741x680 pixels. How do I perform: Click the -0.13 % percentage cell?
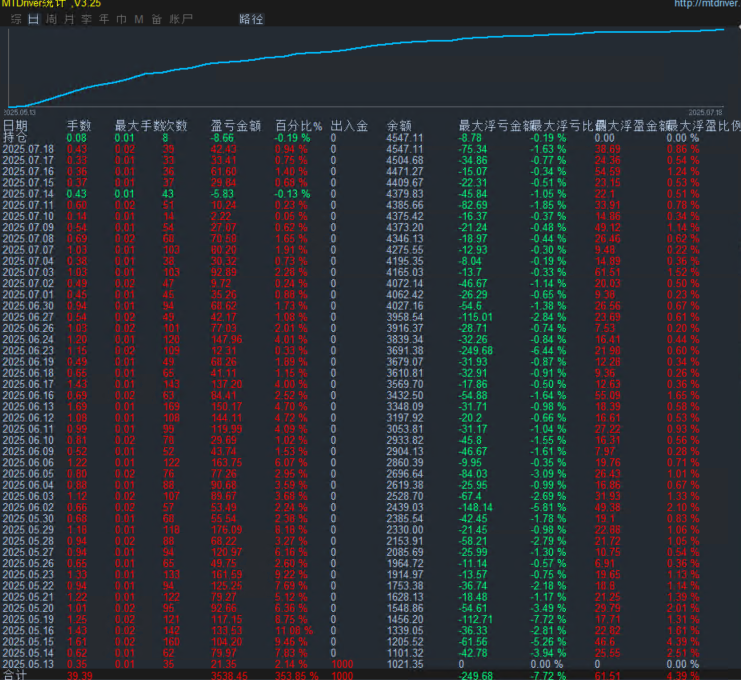coord(293,194)
